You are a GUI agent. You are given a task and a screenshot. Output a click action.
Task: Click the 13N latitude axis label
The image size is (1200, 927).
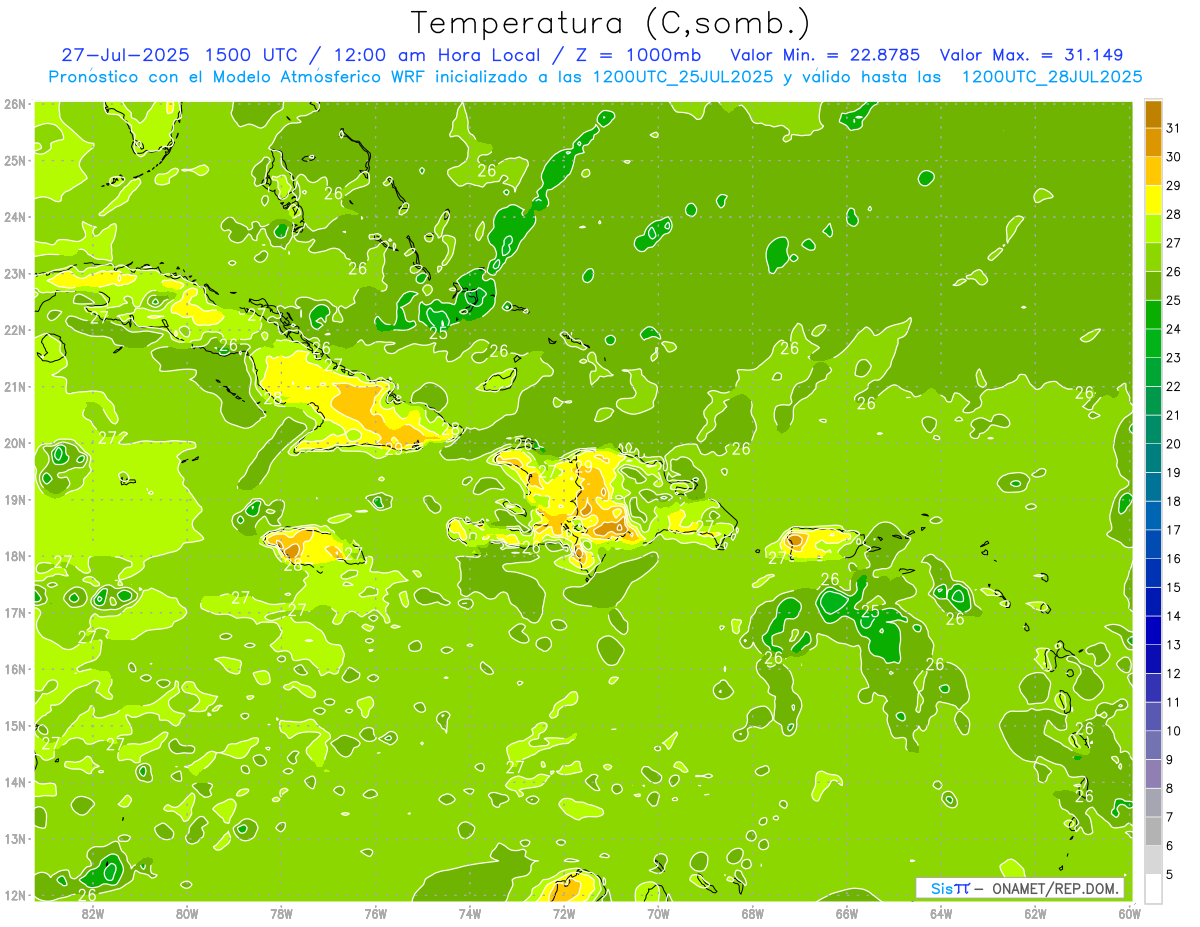pos(15,839)
